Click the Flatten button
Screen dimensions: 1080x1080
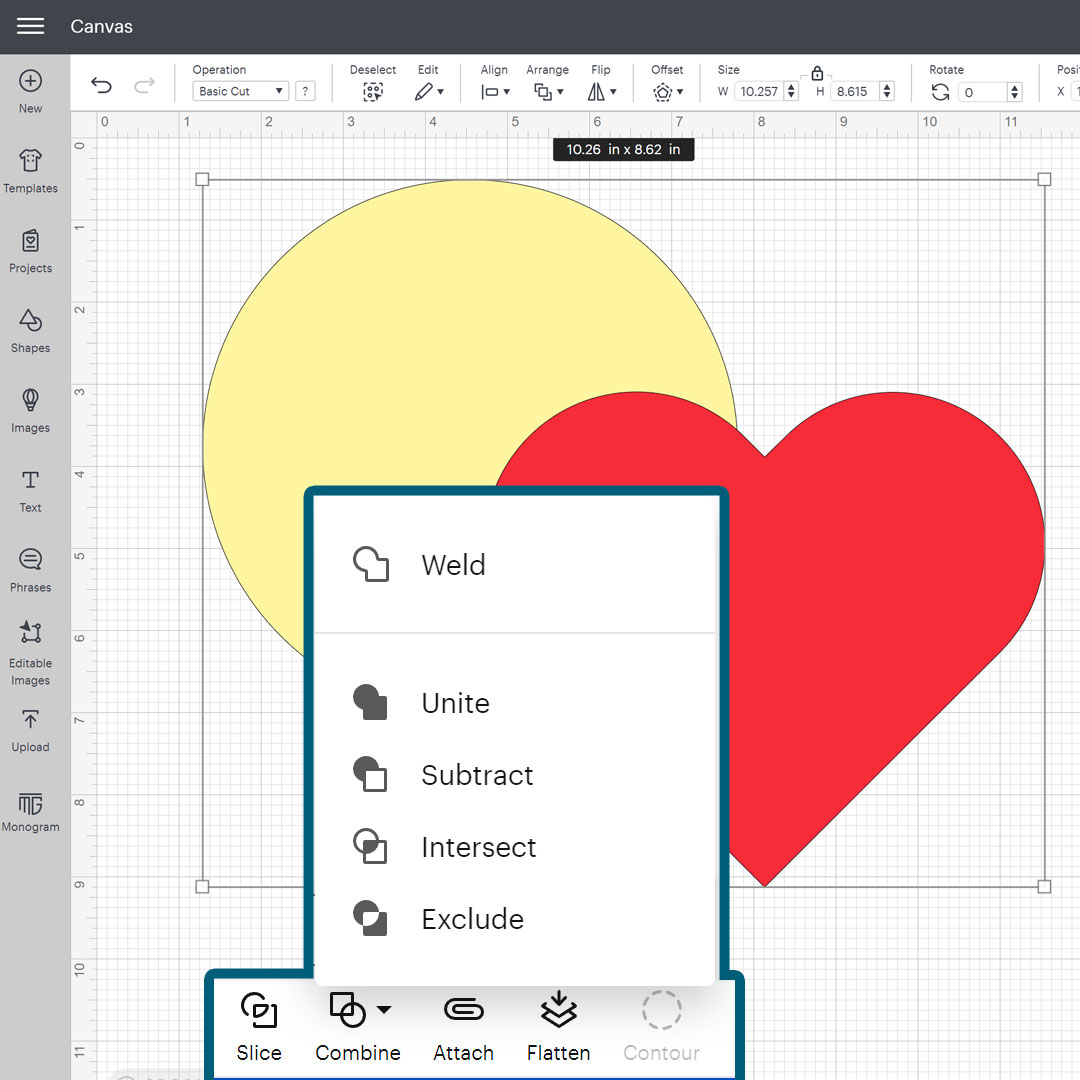click(x=558, y=1025)
